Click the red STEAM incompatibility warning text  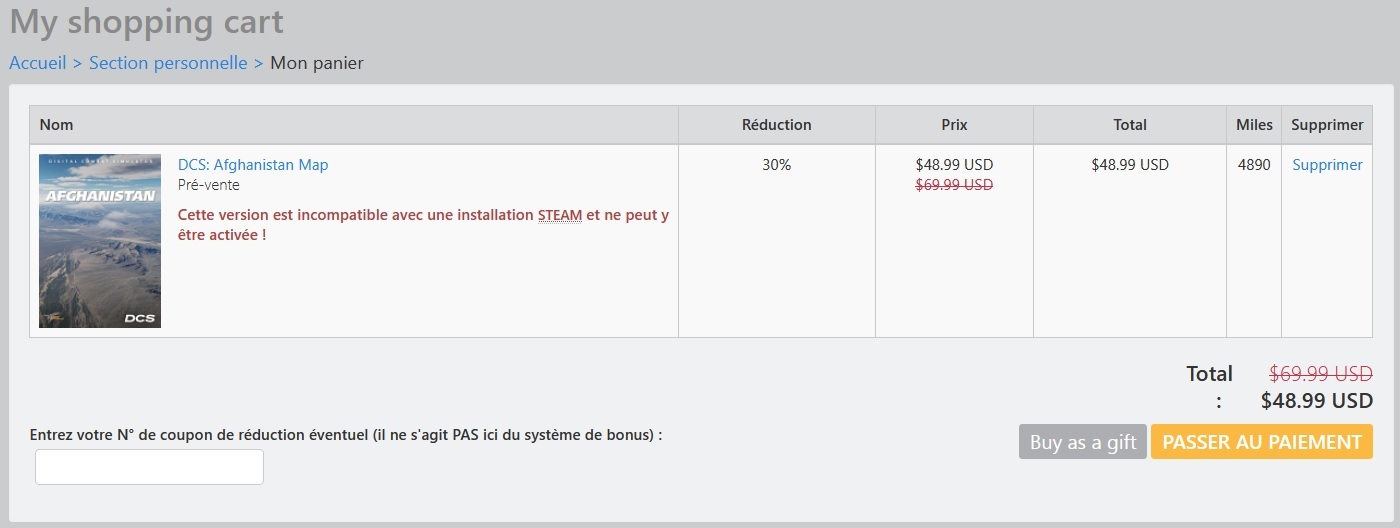coord(422,225)
